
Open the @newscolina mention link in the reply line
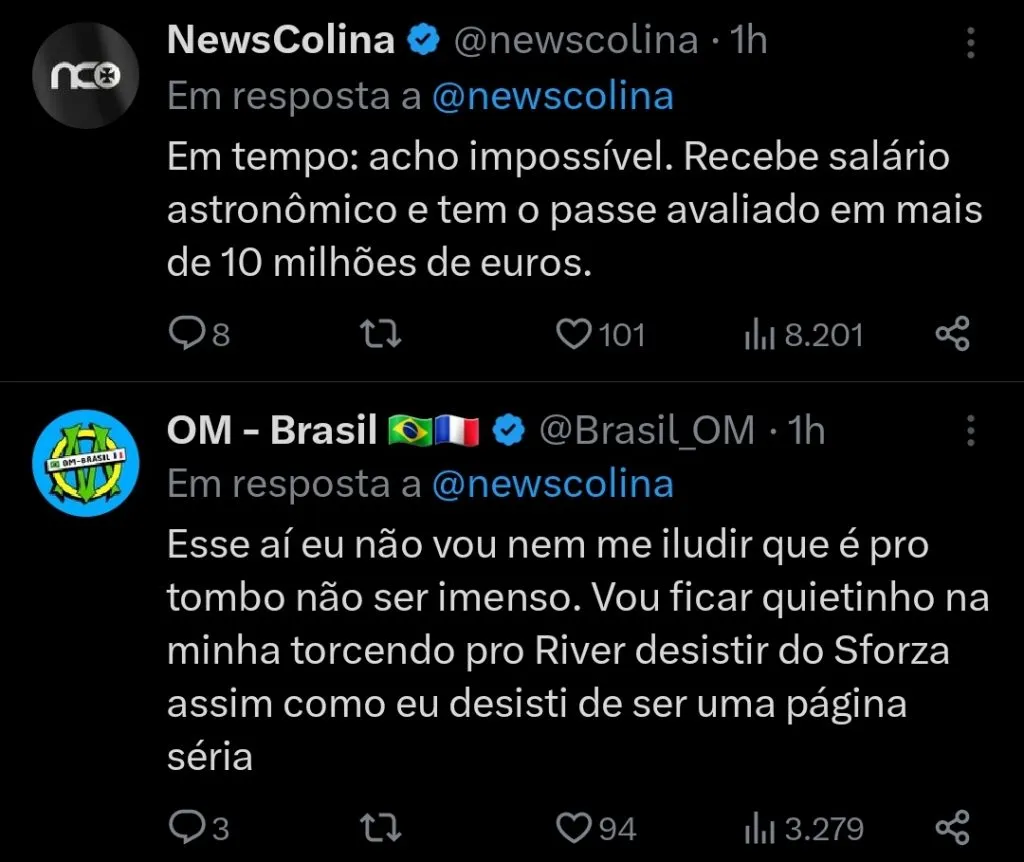(x=553, y=95)
